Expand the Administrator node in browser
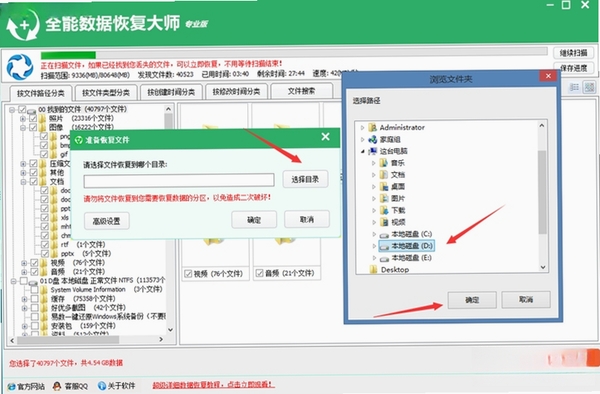This screenshot has width=600, height=394. click(362, 127)
